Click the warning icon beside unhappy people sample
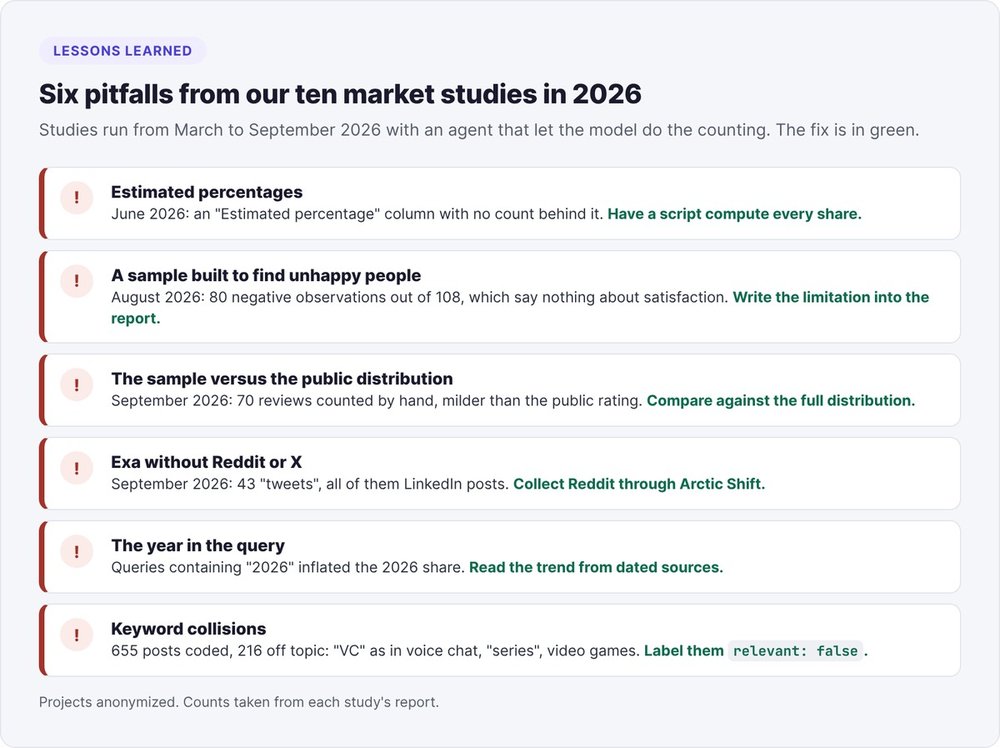This screenshot has width=1000, height=748. tap(77, 281)
